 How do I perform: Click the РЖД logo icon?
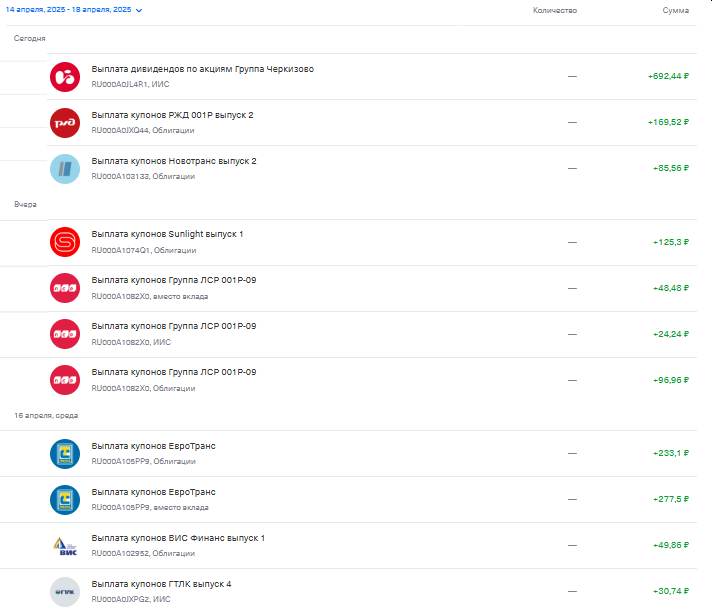(x=65, y=123)
